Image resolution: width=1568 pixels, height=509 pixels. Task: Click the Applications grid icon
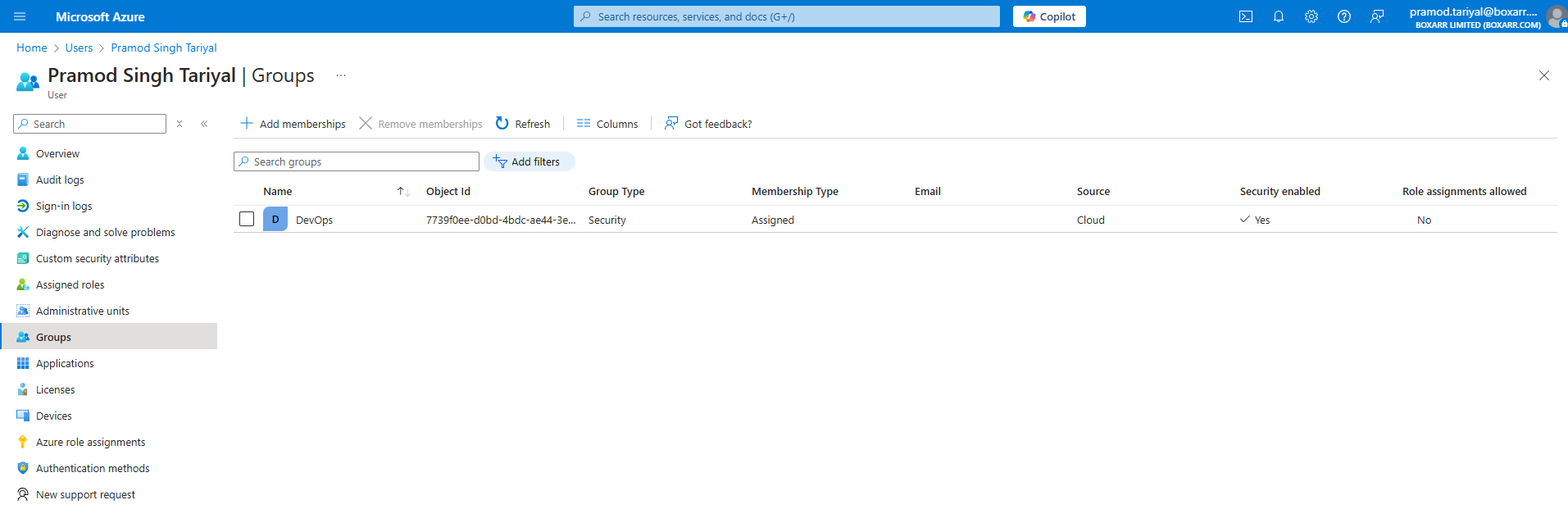click(x=23, y=363)
